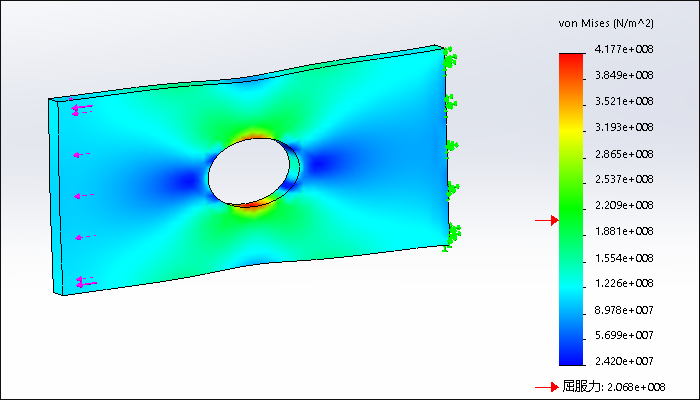Select the 4.177e+008 maximum legend value
700x400 pixels.
pos(624,49)
